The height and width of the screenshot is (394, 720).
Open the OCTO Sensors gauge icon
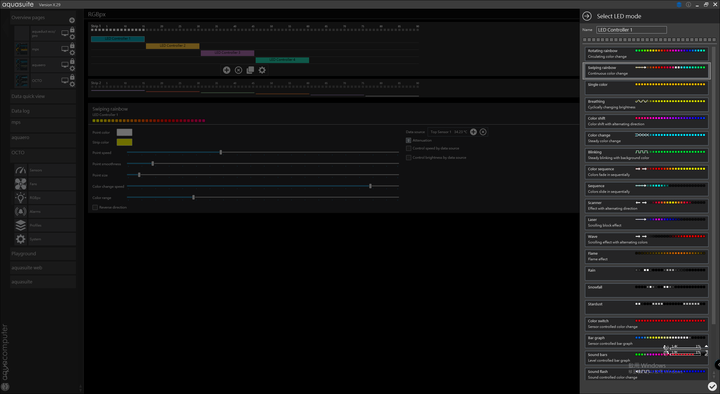(20, 170)
